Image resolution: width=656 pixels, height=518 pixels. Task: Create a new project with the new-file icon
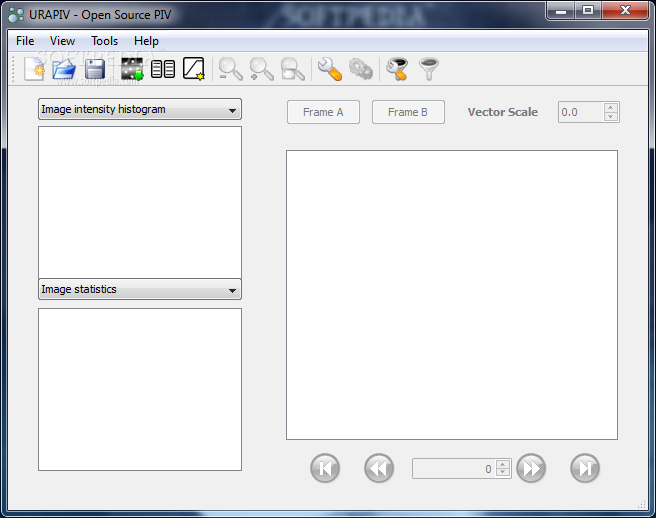(x=34, y=69)
